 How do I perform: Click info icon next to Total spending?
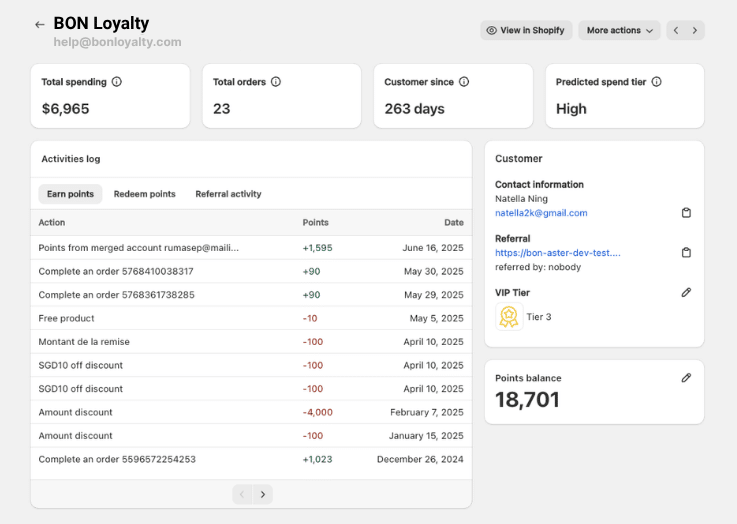[117, 82]
